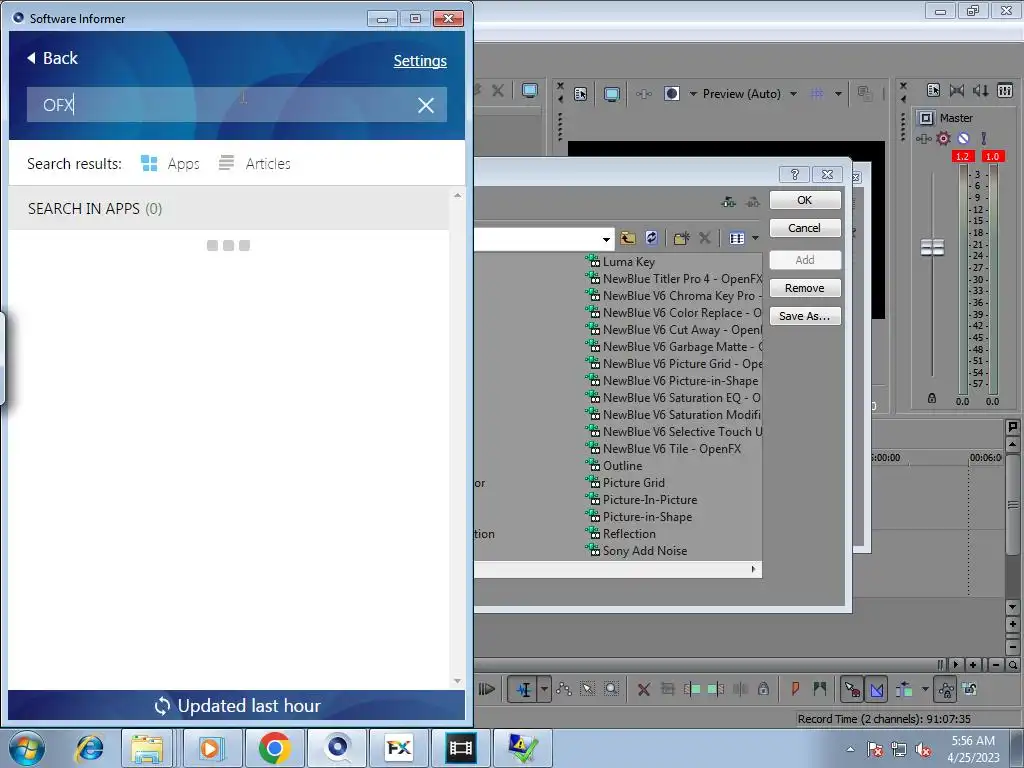Open Master FX chain icon
Screen dimensions: 1024x768
point(923,138)
